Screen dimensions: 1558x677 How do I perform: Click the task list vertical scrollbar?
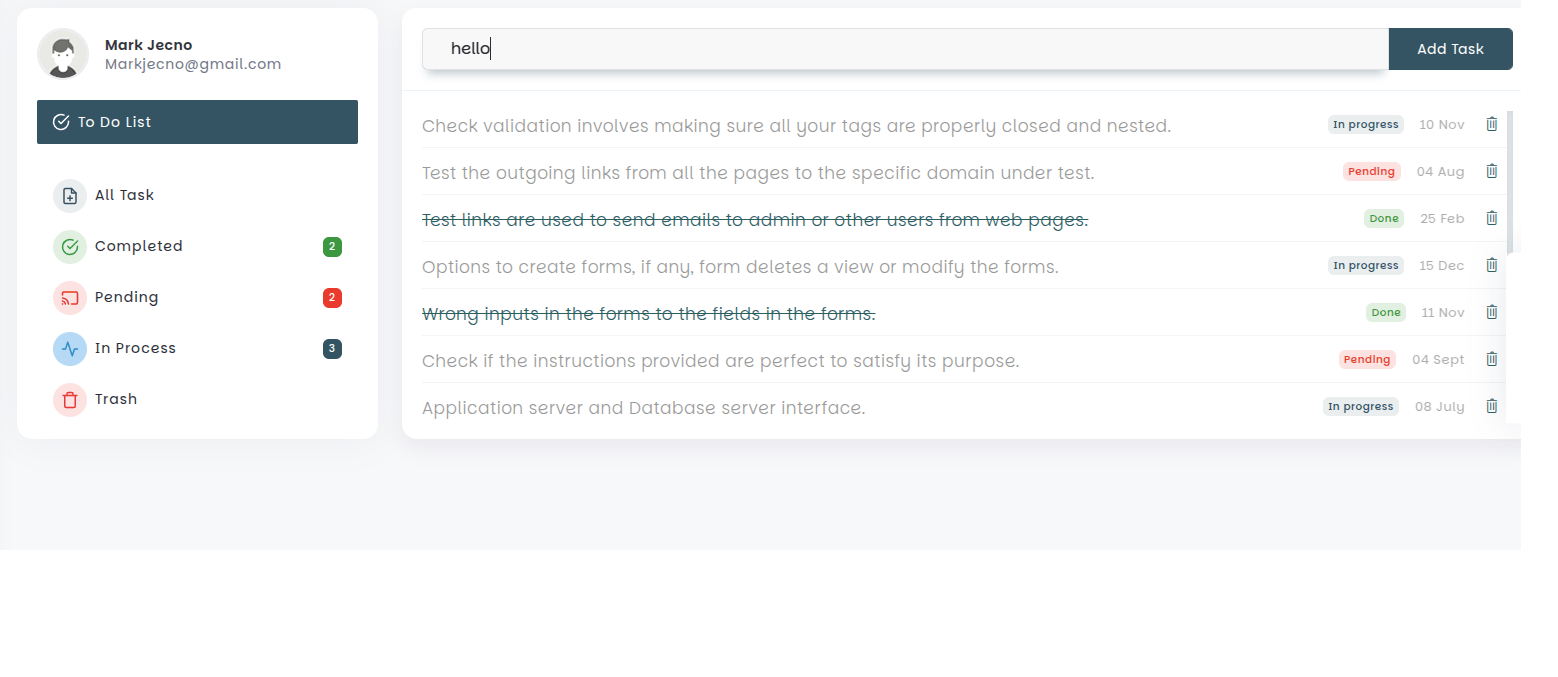[1509, 182]
